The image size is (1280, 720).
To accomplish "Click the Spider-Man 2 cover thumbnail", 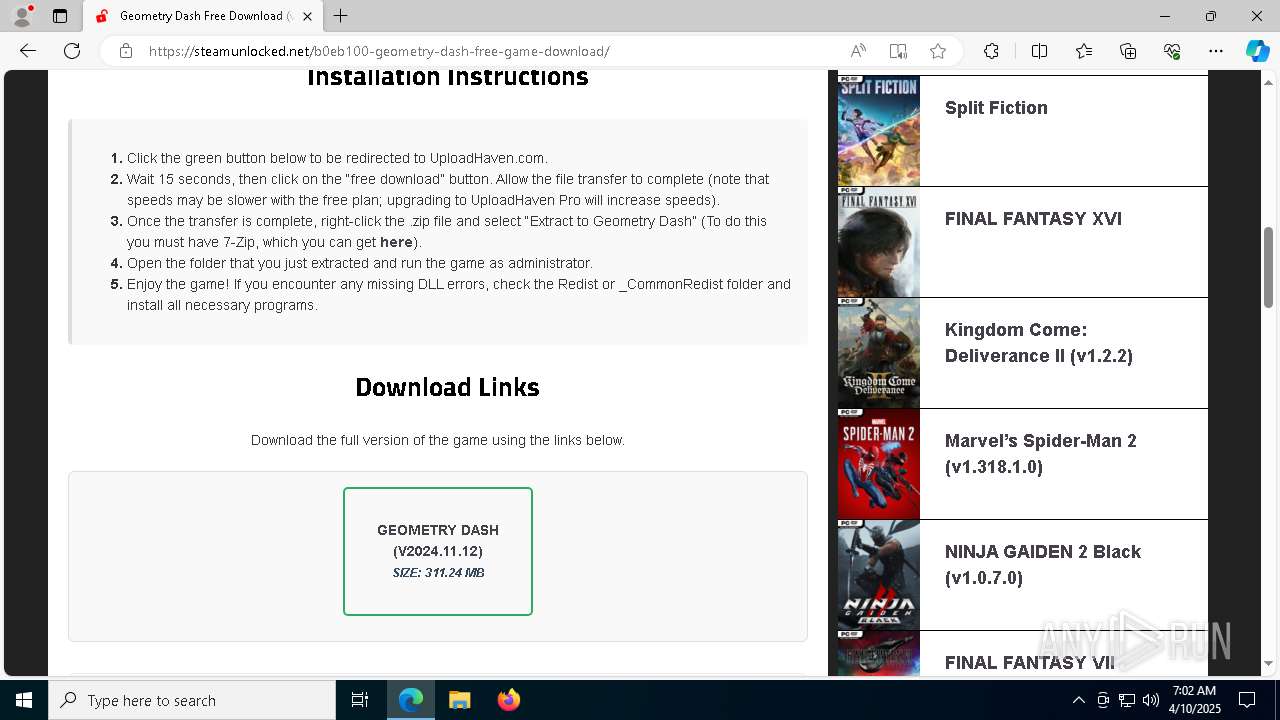I will pos(879,464).
